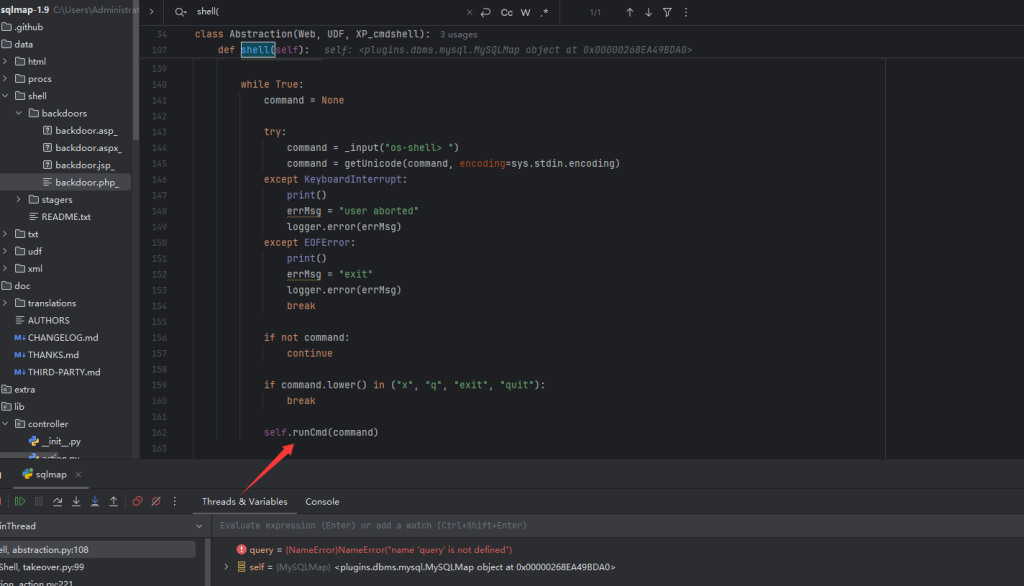The width and height of the screenshot is (1024, 586).
Task: Click the Step Out debug icon
Action: pos(114,502)
